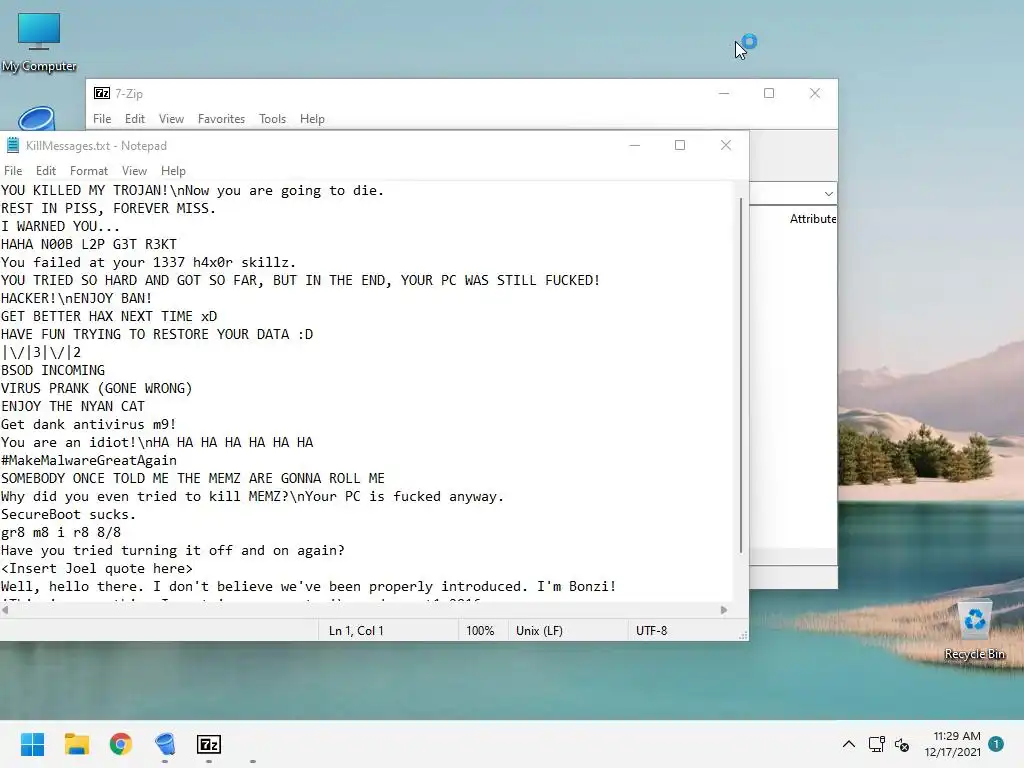This screenshot has height=768, width=1024.
Task: Click 'Have you tried turning it off' line
Action: (x=172, y=551)
